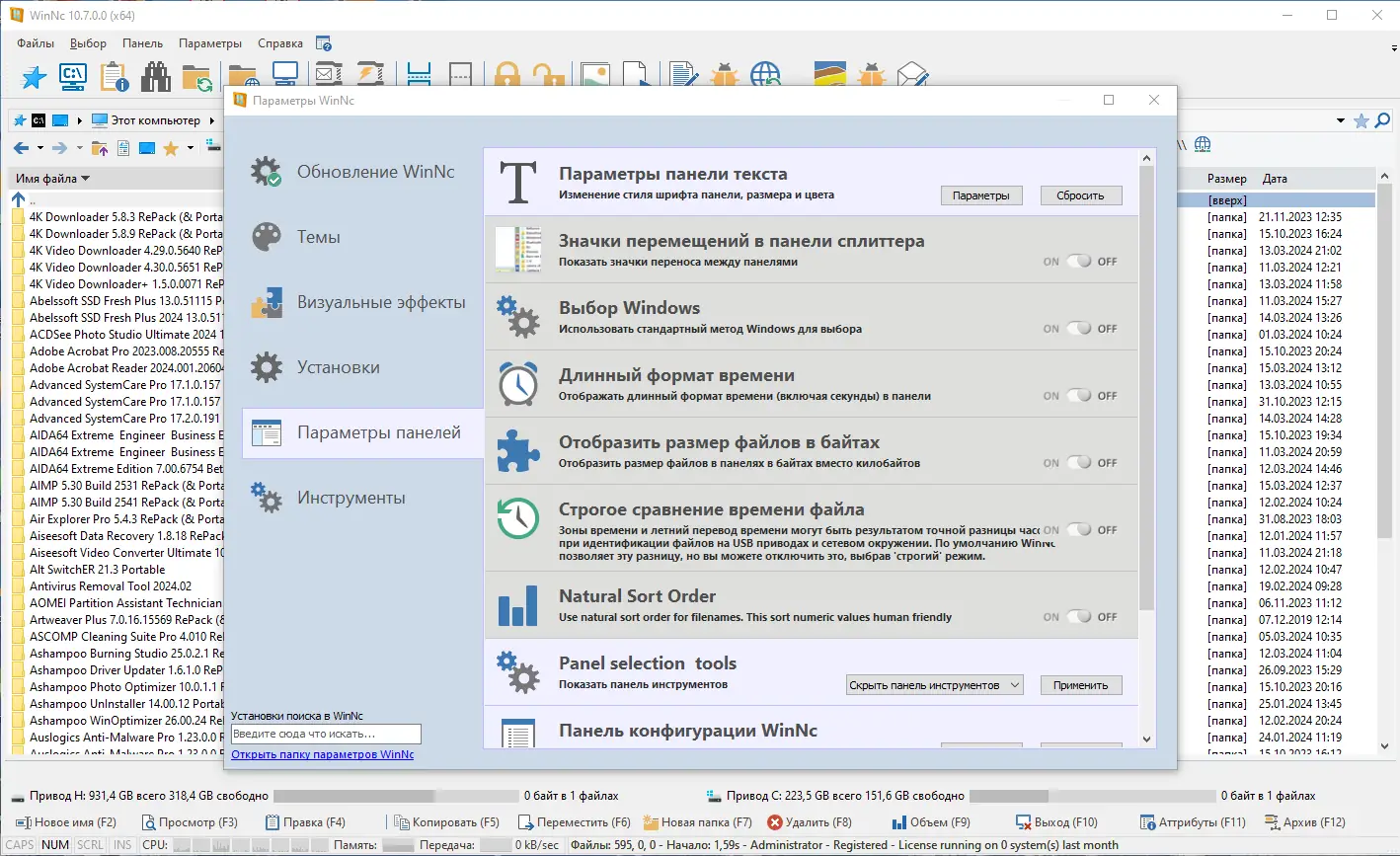Click the clipboard info toolbar icon
Image resolution: width=1400 pixels, height=856 pixels.
pos(115,77)
